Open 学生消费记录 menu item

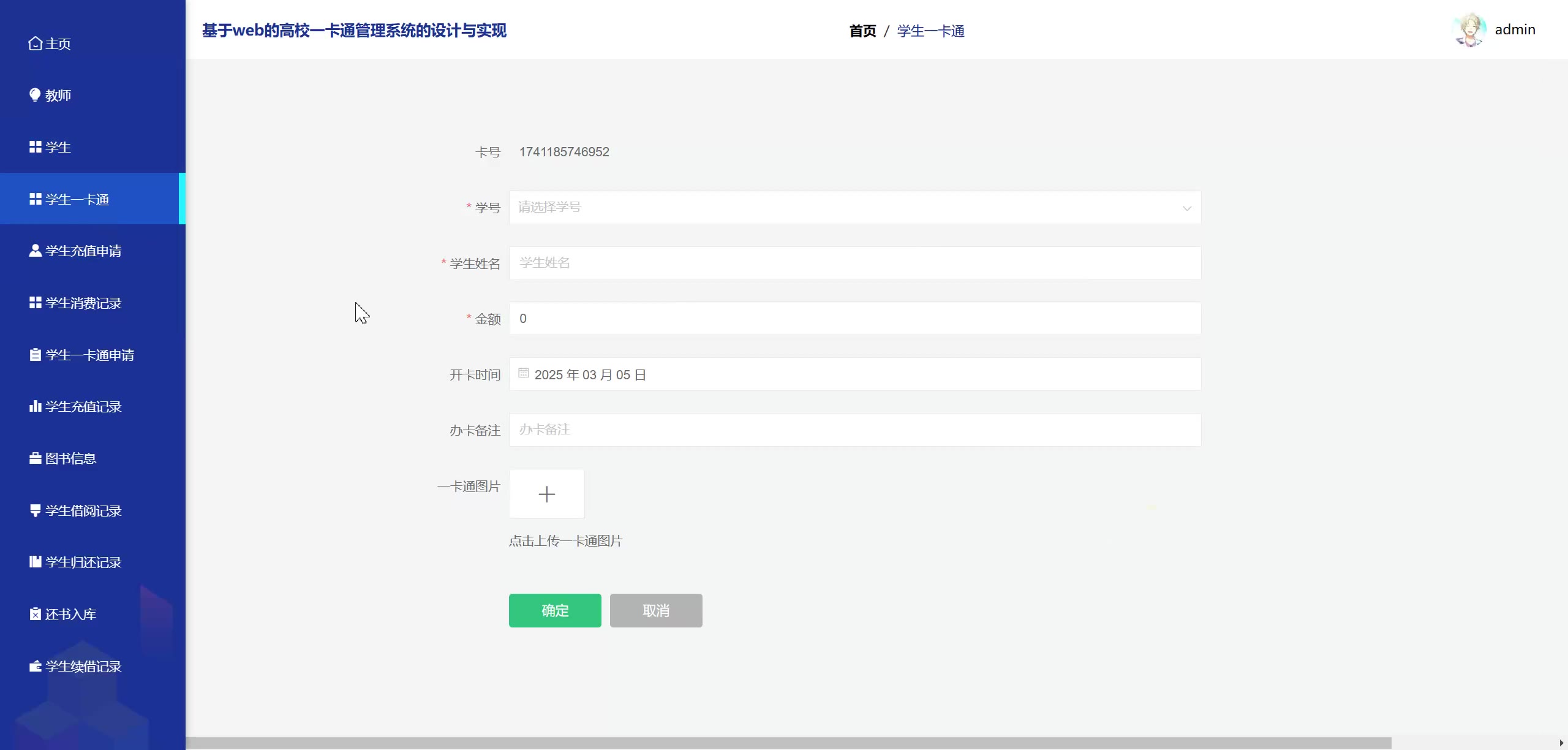pos(83,303)
